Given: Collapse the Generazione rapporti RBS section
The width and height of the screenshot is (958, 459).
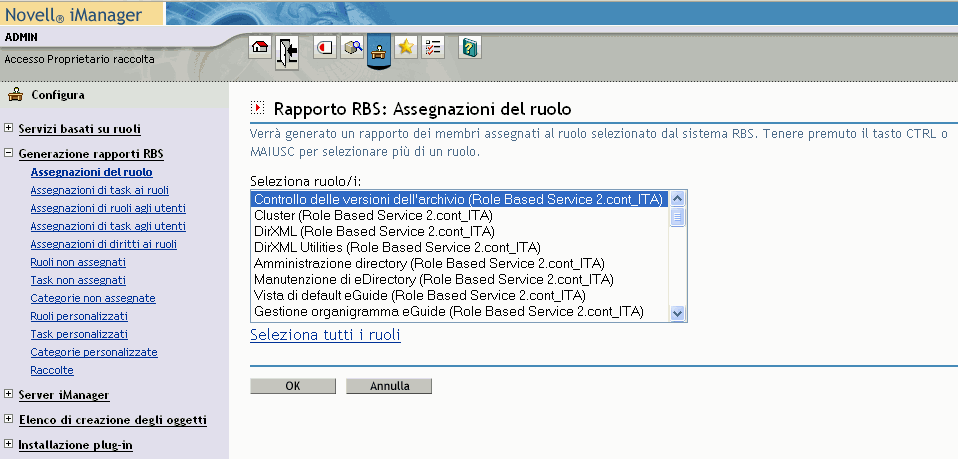Looking at the screenshot, I should (9, 153).
